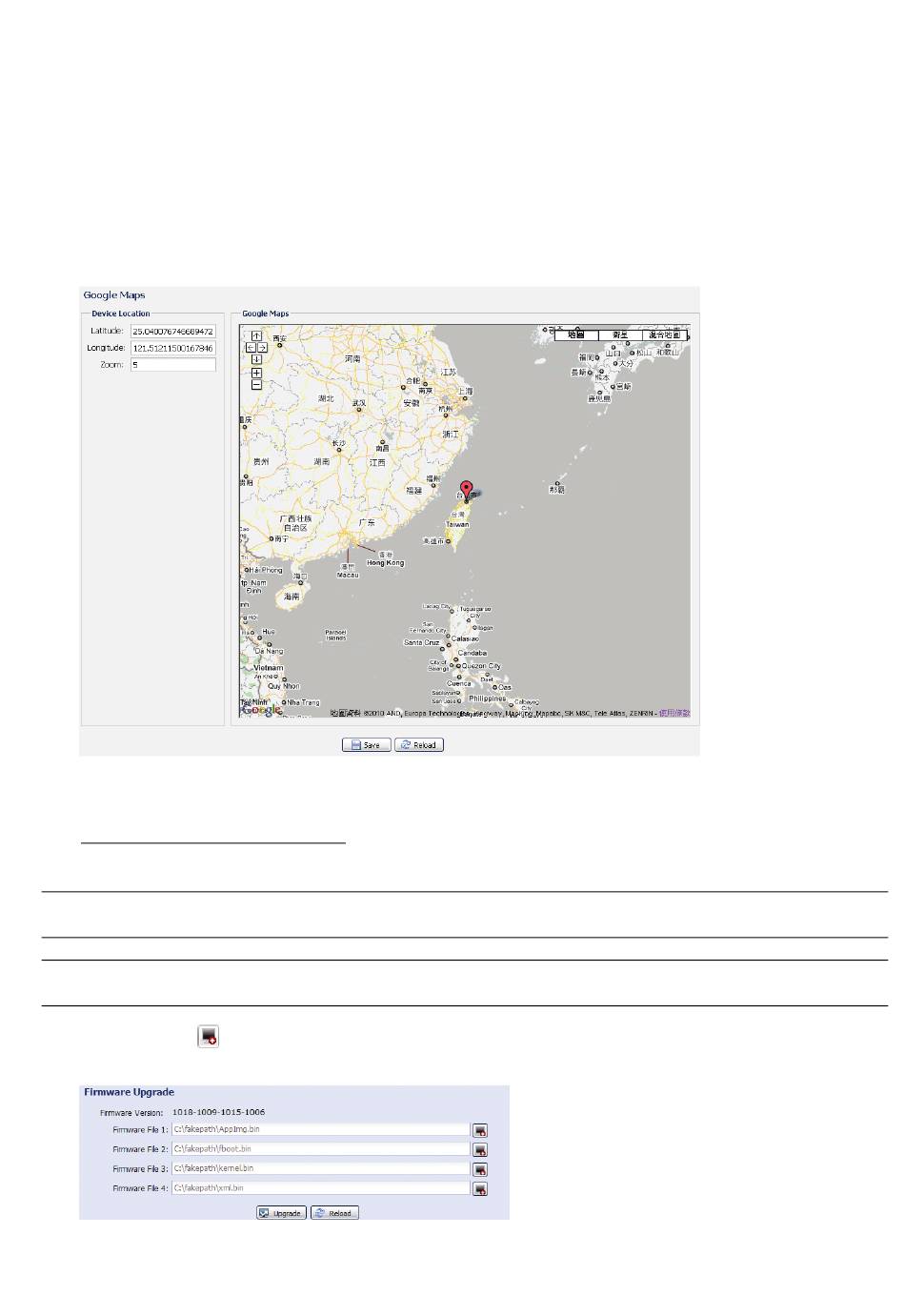Click the Taiwan label on the map
The image size is (905, 1316).
coord(457,524)
